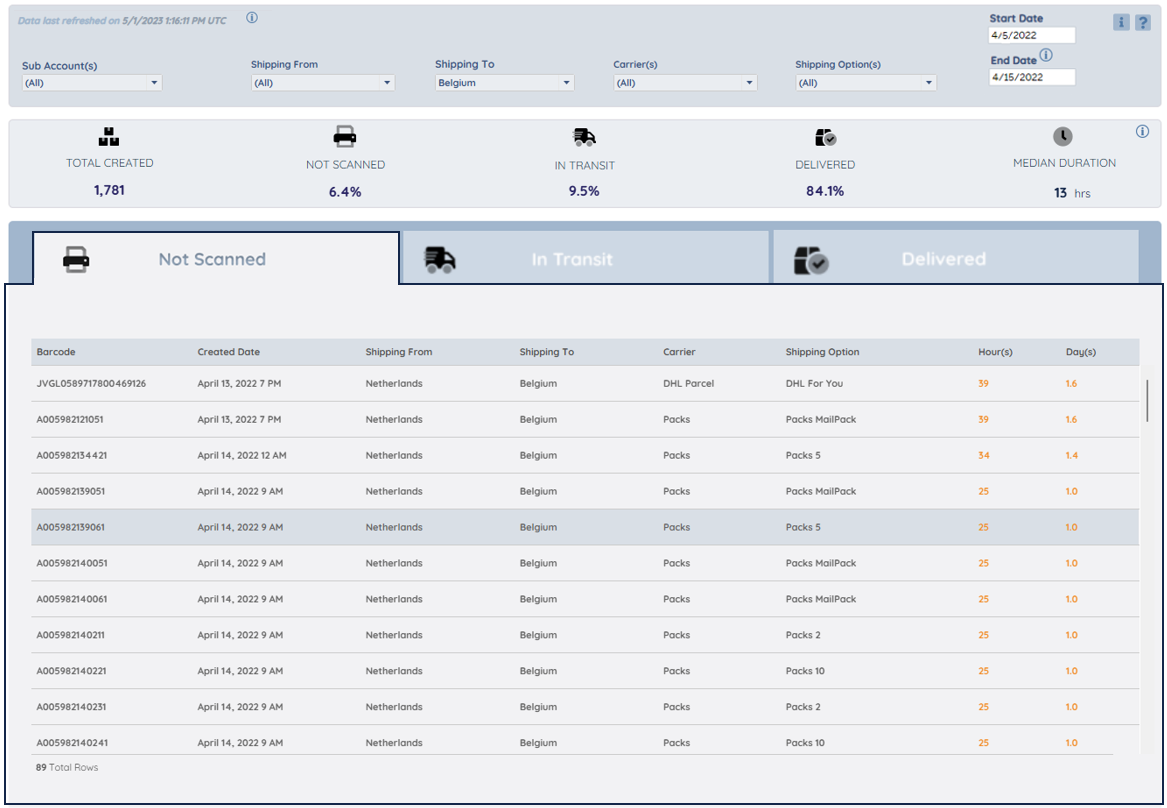This screenshot has height=808, width=1167.
Task: Sort by the Created Date column header
Action: coord(228,352)
